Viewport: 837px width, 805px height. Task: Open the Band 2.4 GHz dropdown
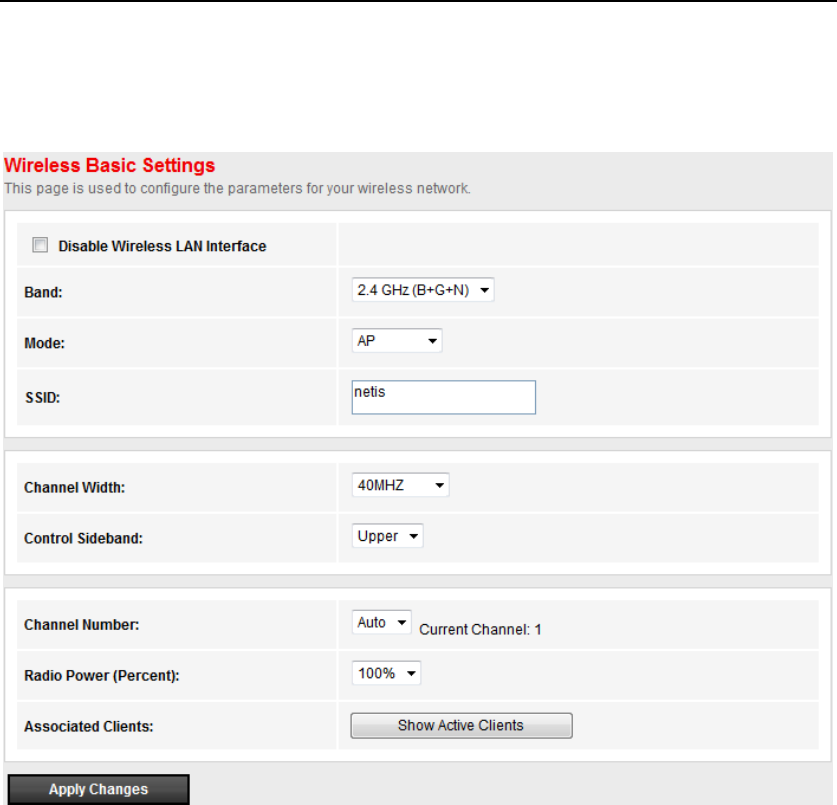pyautogui.click(x=423, y=290)
